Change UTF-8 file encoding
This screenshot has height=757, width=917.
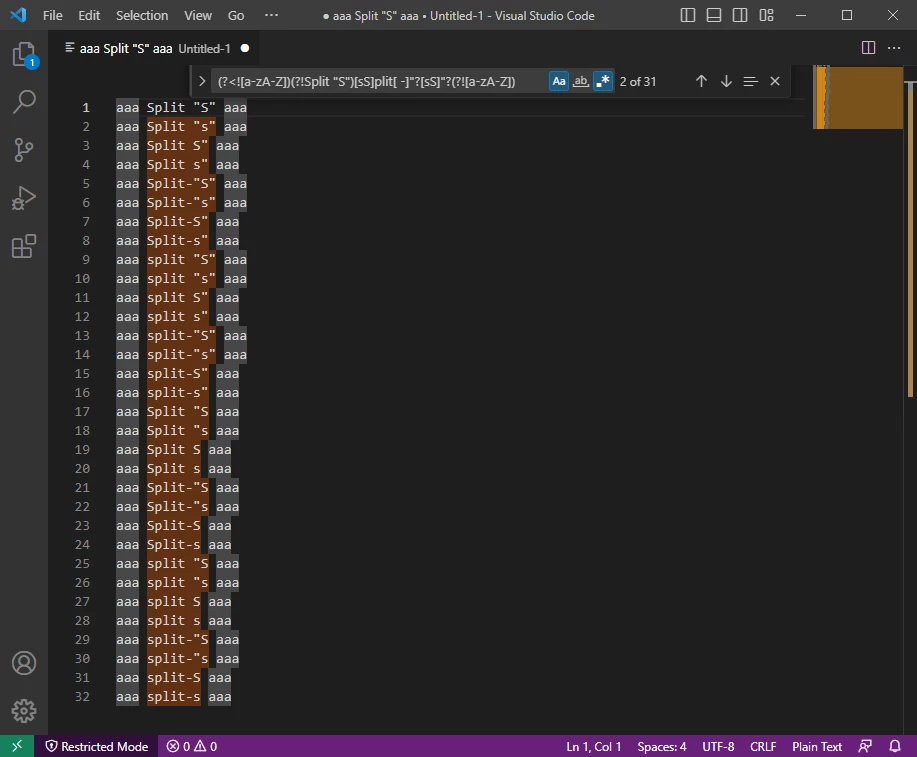(718, 746)
